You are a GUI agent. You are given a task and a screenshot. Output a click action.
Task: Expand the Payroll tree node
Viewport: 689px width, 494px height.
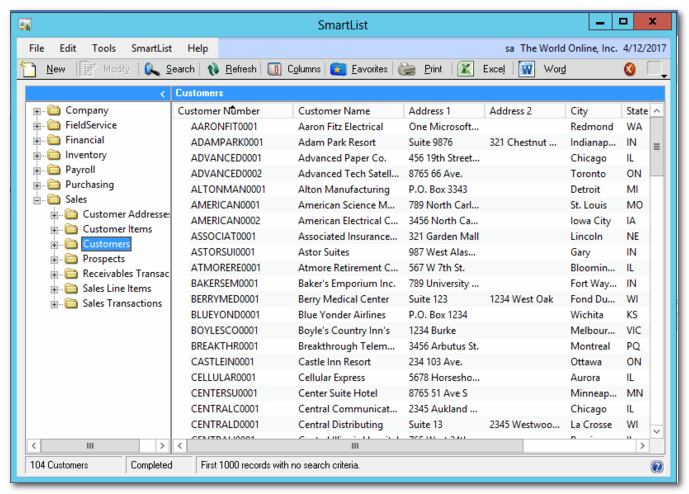37,171
